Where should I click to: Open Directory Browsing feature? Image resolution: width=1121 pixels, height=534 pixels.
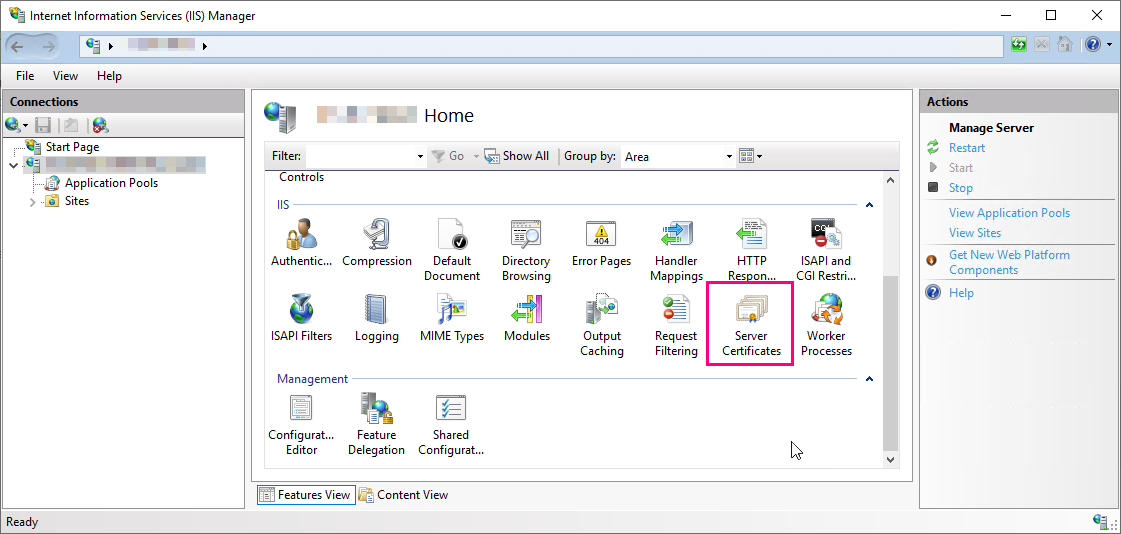coord(526,249)
